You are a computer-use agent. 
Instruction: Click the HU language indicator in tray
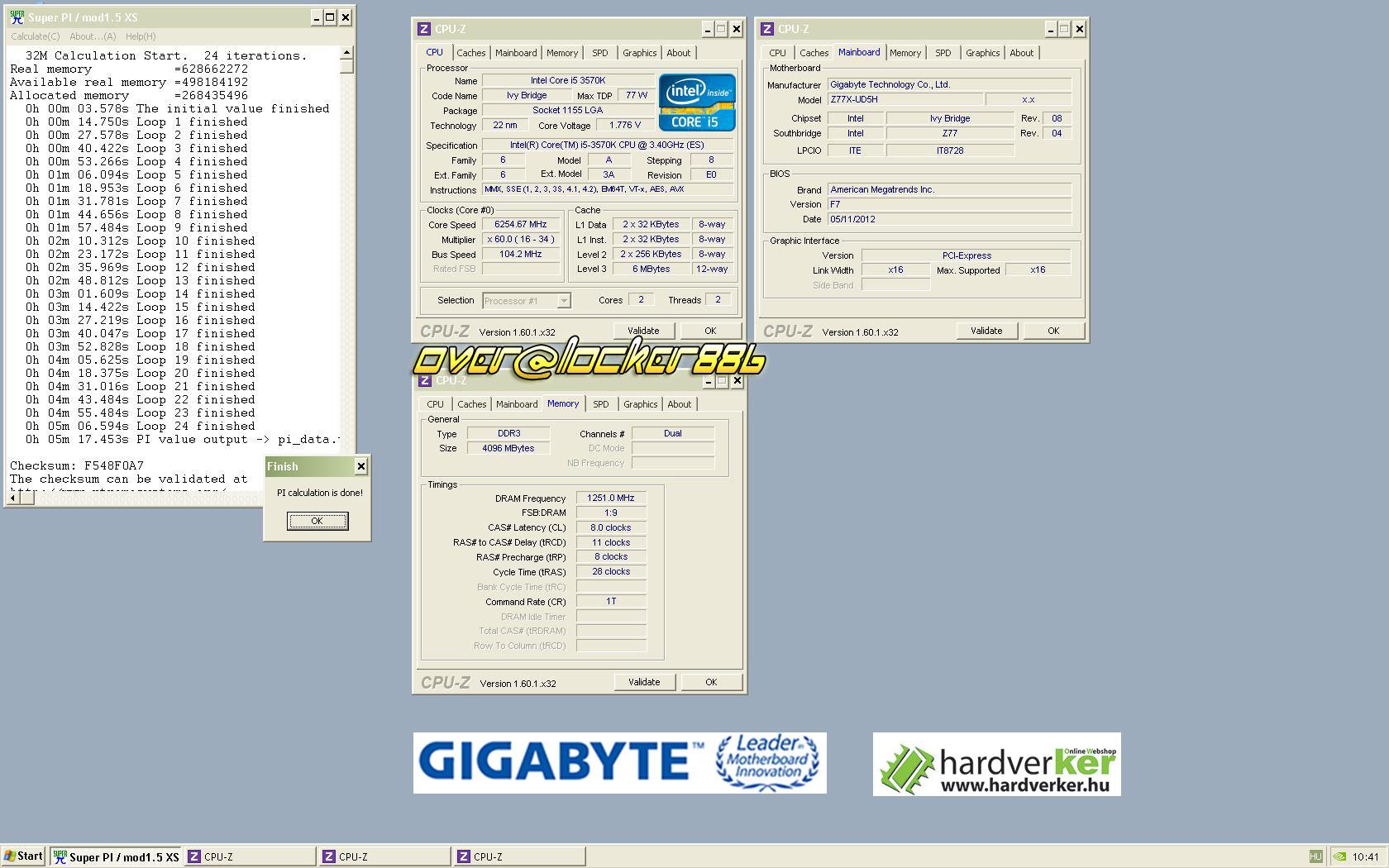[x=1315, y=856]
